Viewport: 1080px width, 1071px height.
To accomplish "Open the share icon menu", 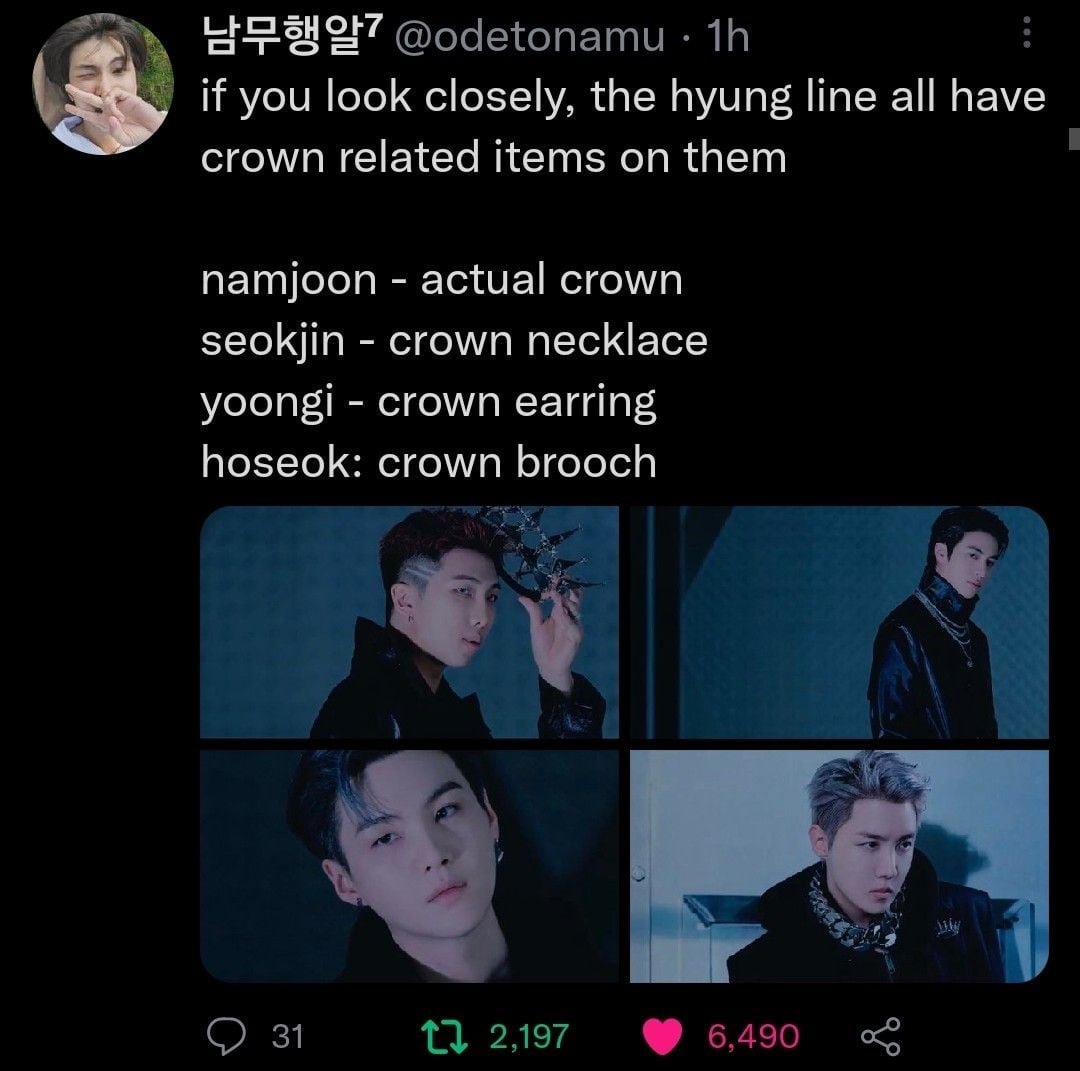I will pos(880,1035).
